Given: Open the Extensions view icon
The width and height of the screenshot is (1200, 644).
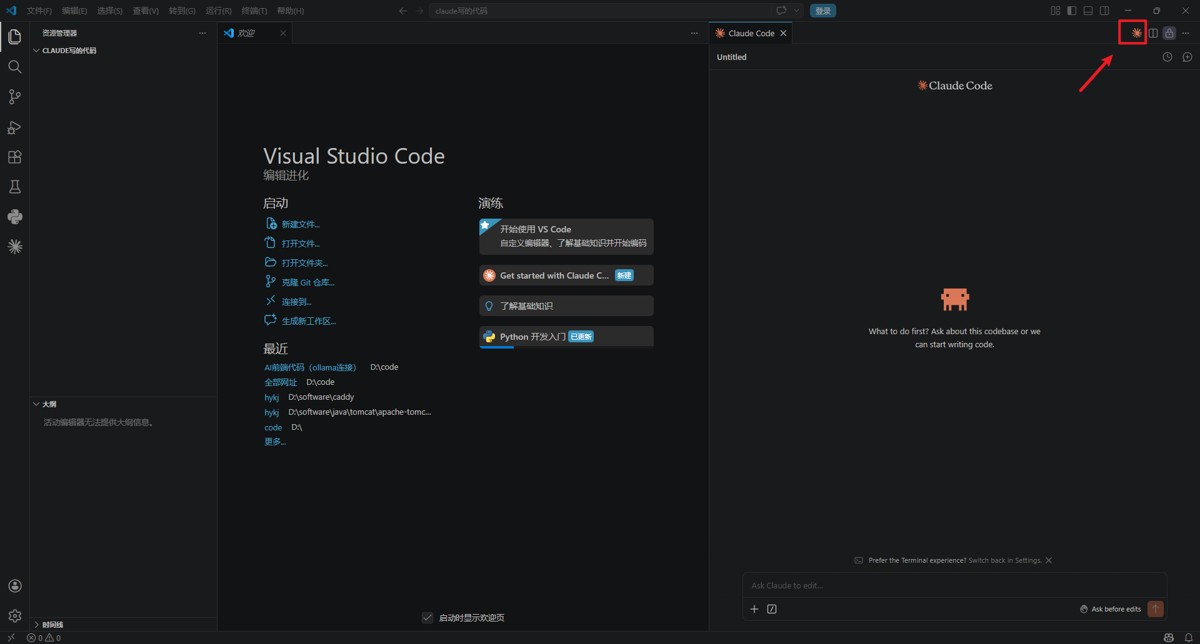Looking at the screenshot, I should pyautogui.click(x=14, y=157).
